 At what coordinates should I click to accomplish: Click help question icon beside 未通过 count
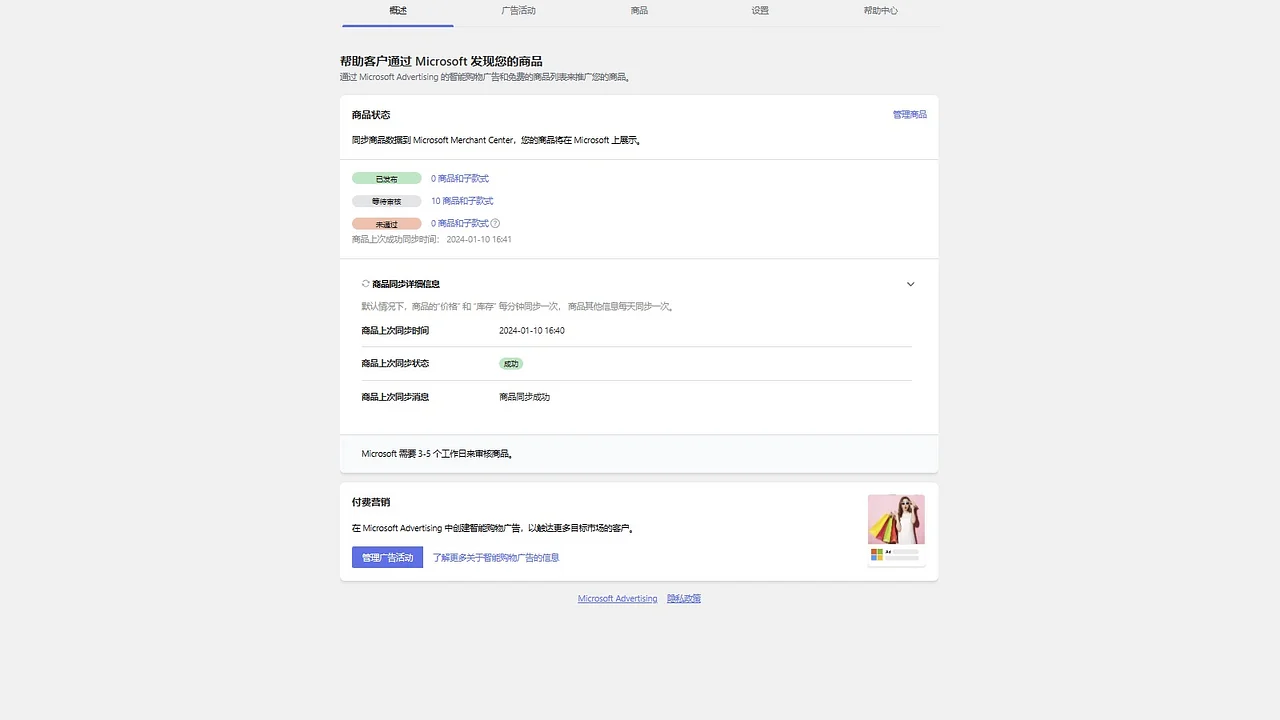click(495, 224)
